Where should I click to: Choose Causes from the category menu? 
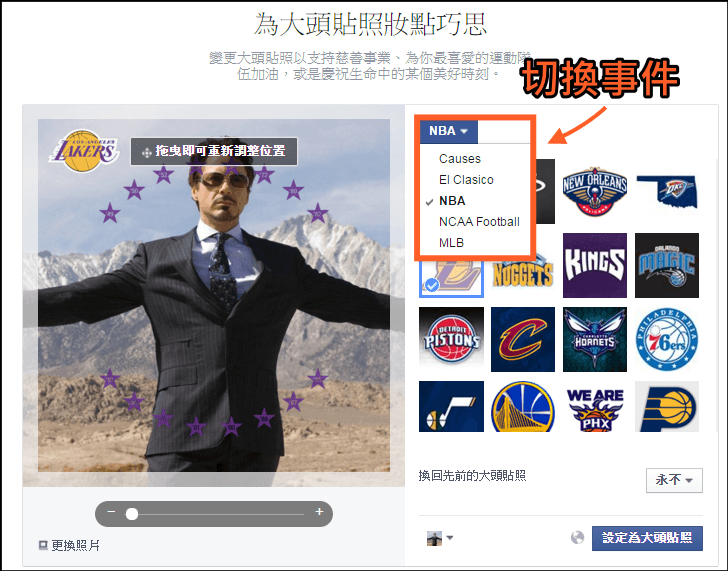tap(460, 159)
